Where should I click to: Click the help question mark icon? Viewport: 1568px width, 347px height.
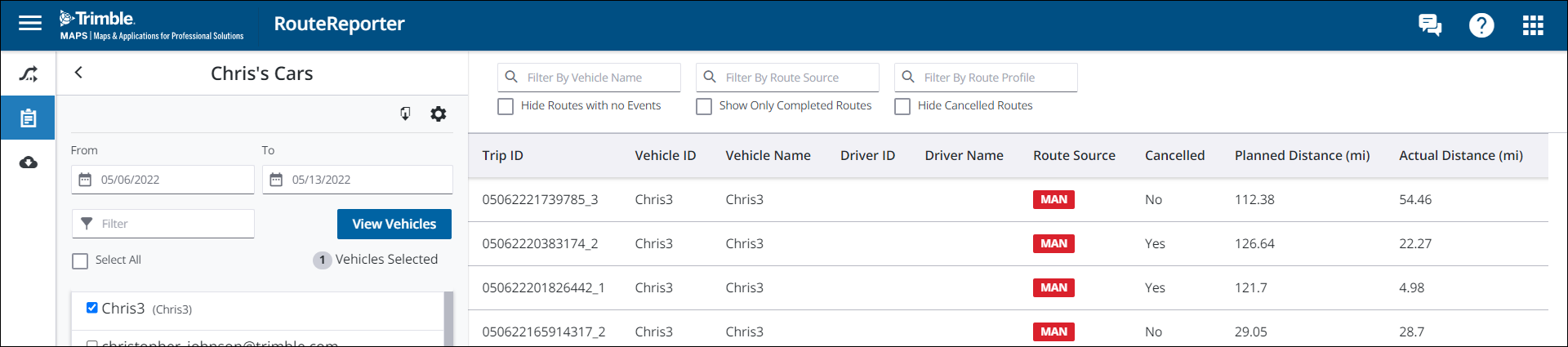(x=1481, y=25)
